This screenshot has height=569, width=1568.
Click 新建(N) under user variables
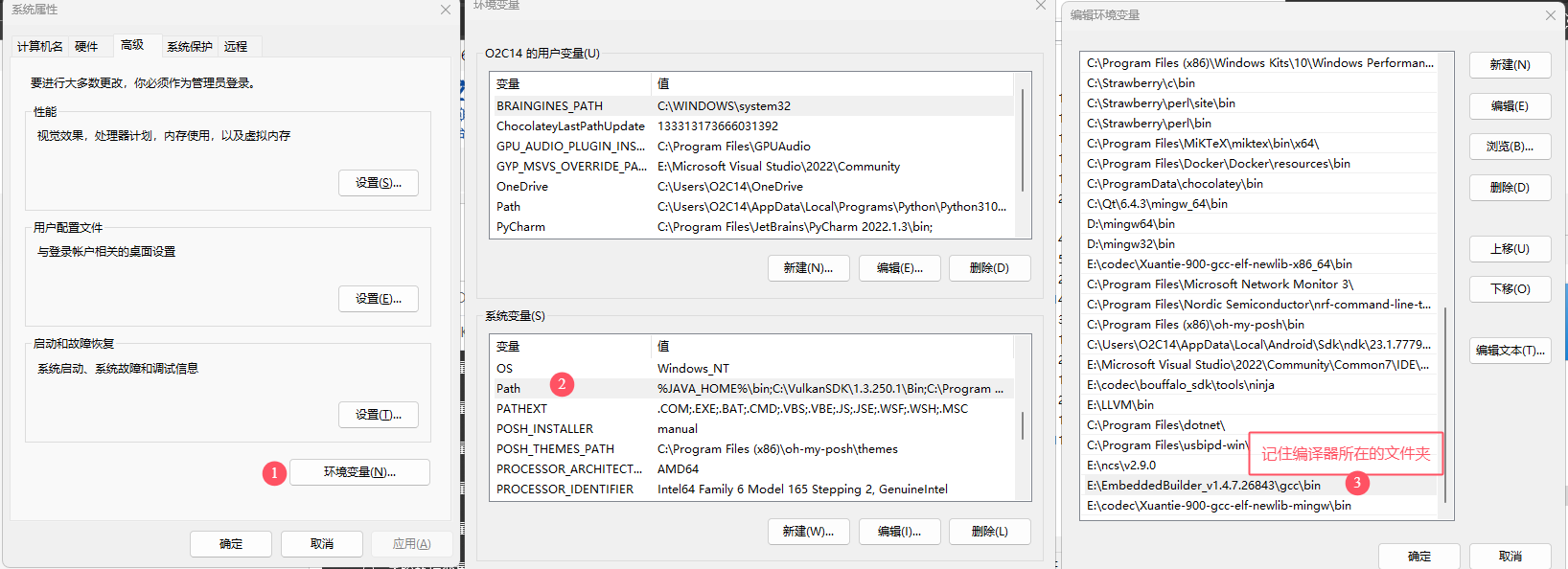point(808,268)
